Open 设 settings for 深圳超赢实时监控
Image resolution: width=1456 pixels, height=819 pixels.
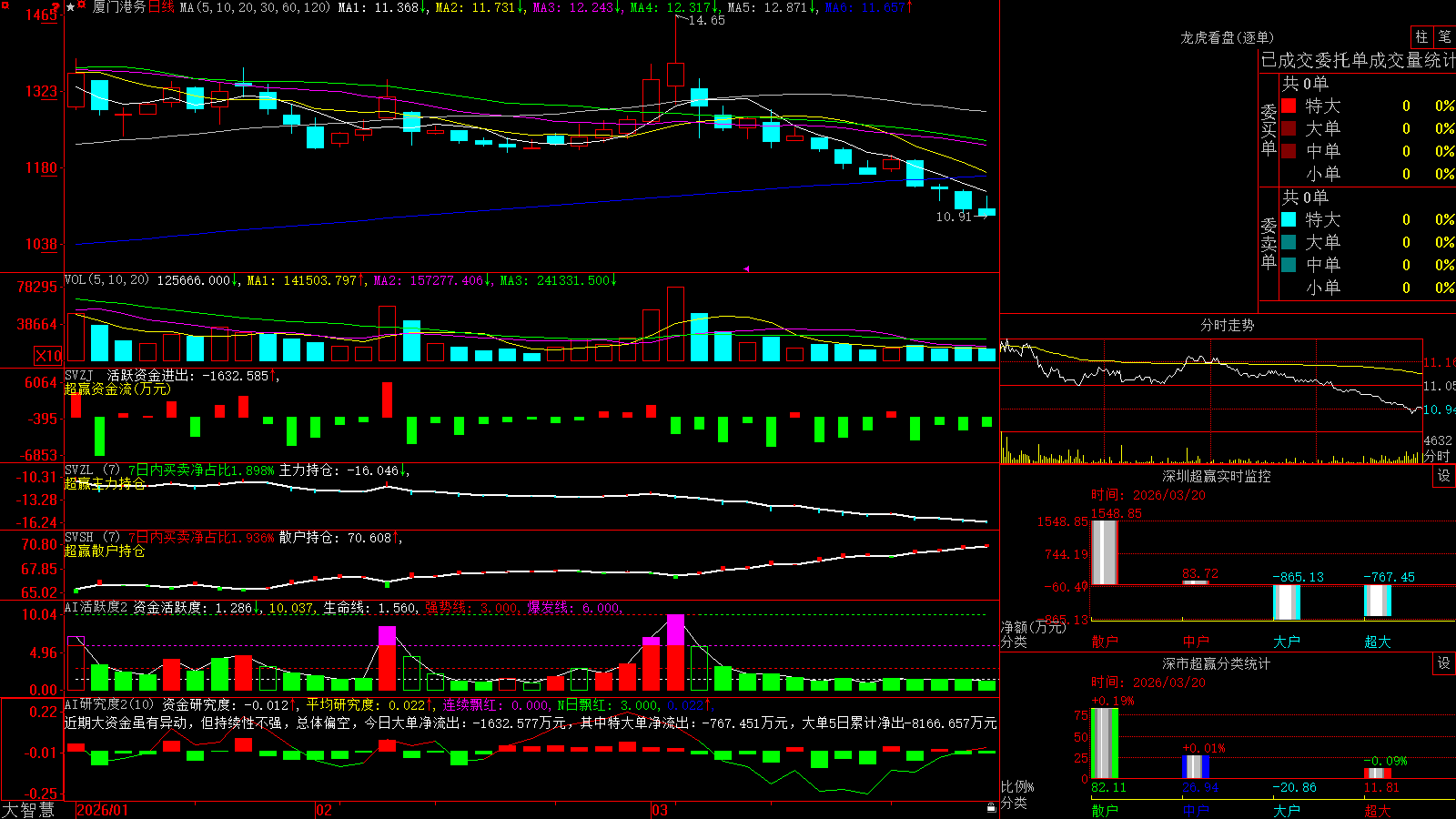point(1444,476)
